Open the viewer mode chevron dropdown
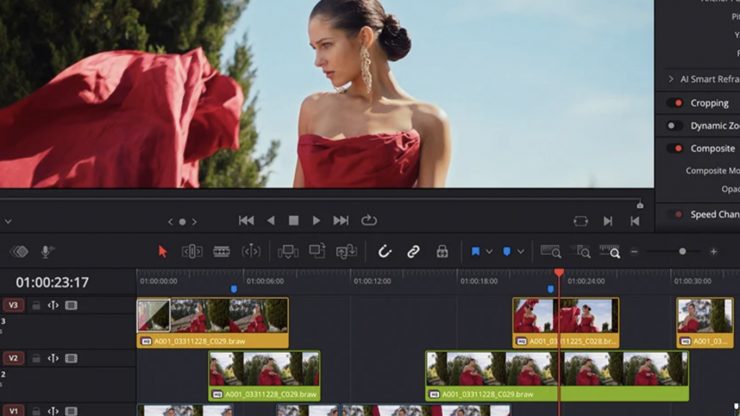740x416 pixels. pyautogui.click(x=8, y=221)
